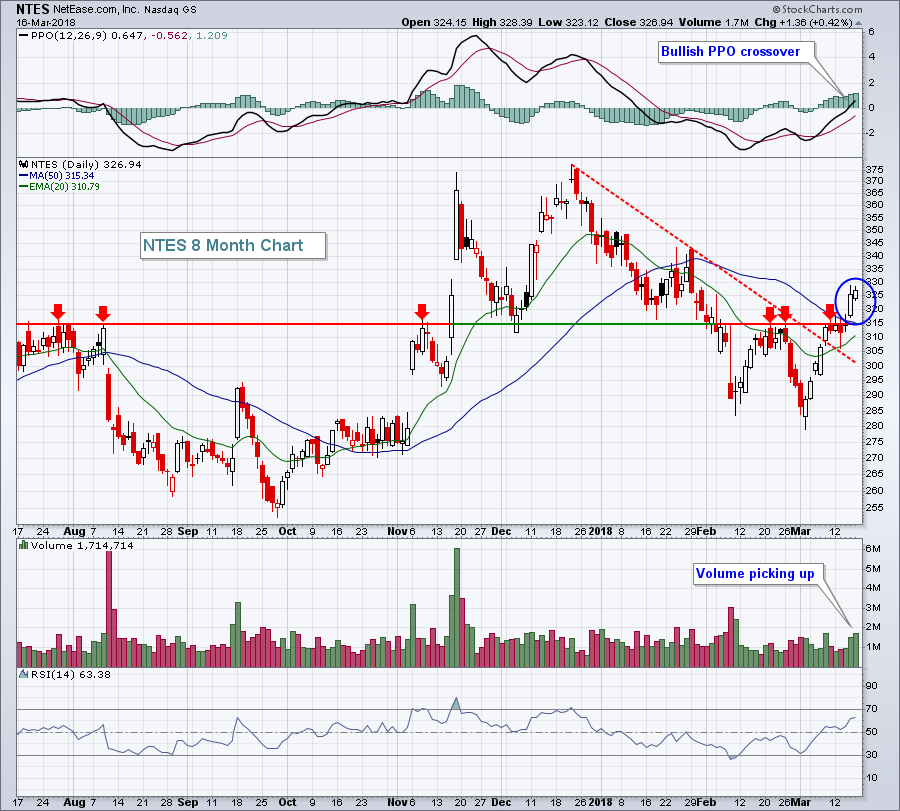Image resolution: width=900 pixels, height=811 pixels.
Task: Click the up triangle after Chg +1.36 (+0.42%)
Action: point(859,23)
